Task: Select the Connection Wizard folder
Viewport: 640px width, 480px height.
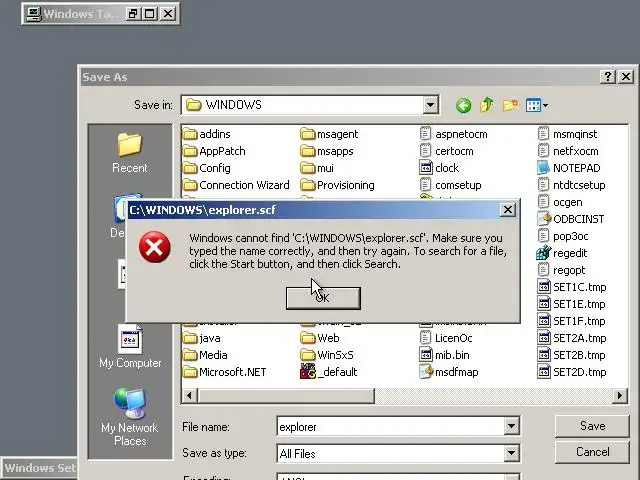Action: 236,185
